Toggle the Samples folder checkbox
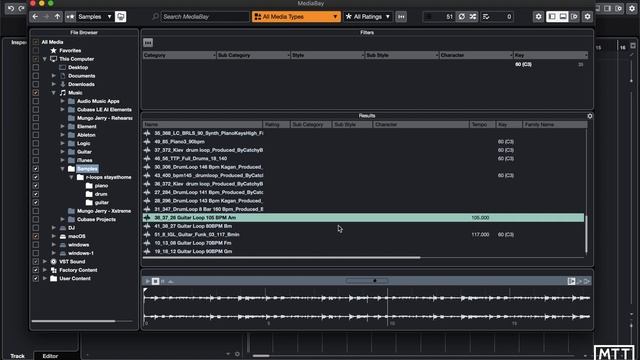 pyautogui.click(x=36, y=169)
